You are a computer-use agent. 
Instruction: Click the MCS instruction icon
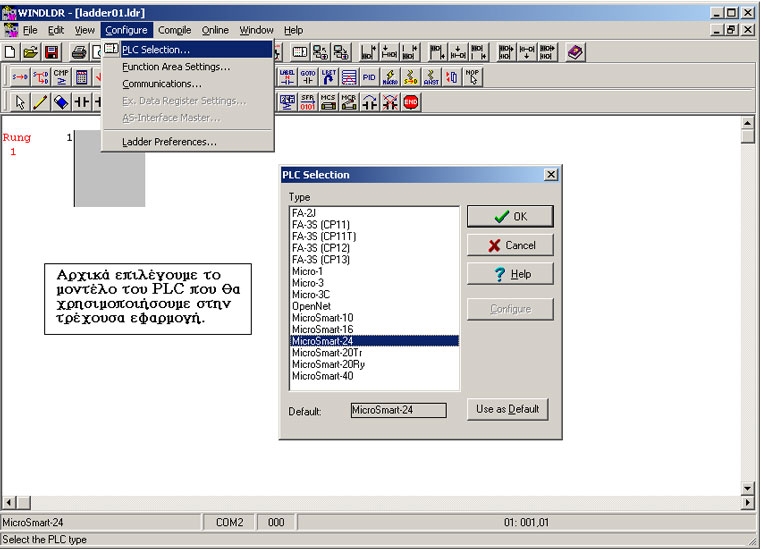[328, 102]
